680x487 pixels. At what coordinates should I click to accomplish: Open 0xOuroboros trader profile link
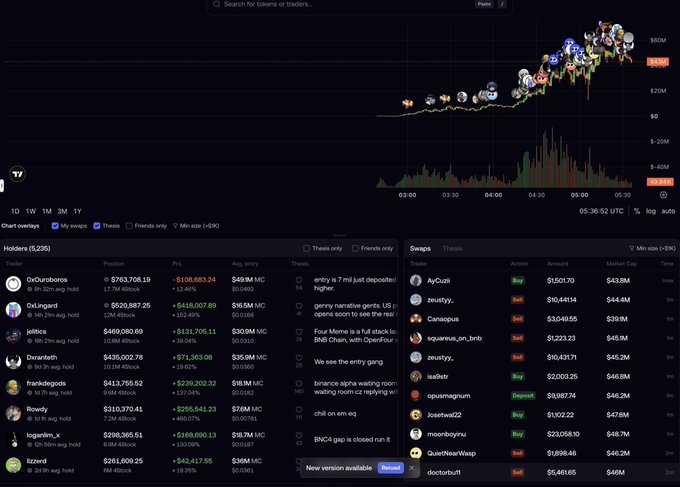[47, 280]
